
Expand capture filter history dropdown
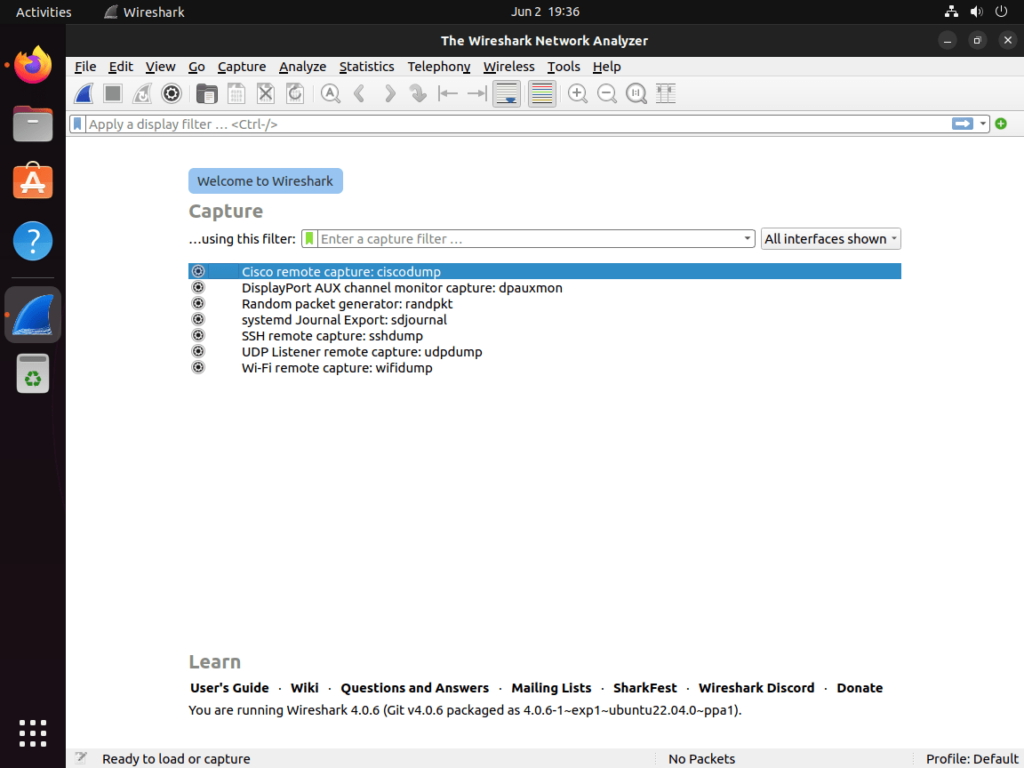(747, 238)
